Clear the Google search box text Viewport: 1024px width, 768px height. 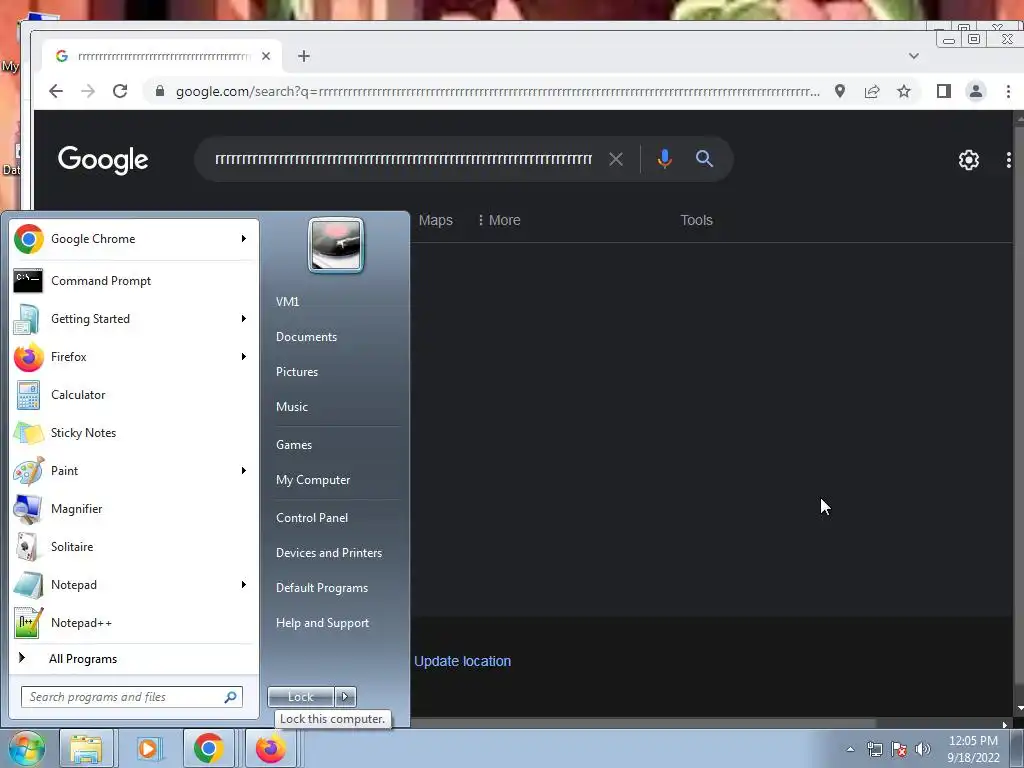coord(616,159)
